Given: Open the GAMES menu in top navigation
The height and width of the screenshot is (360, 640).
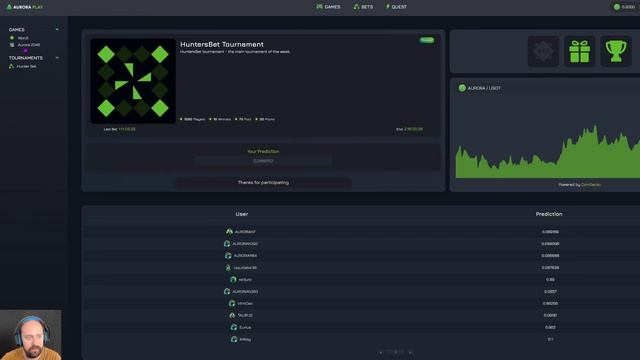Looking at the screenshot, I should coord(329,7).
